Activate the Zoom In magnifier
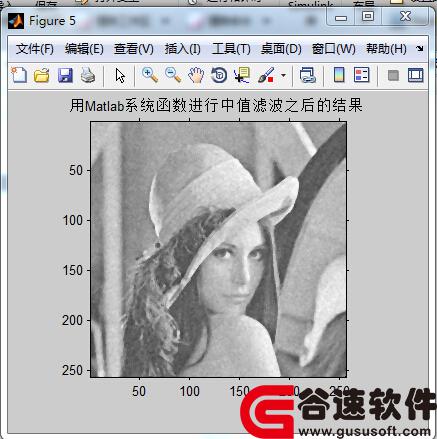 (150, 75)
